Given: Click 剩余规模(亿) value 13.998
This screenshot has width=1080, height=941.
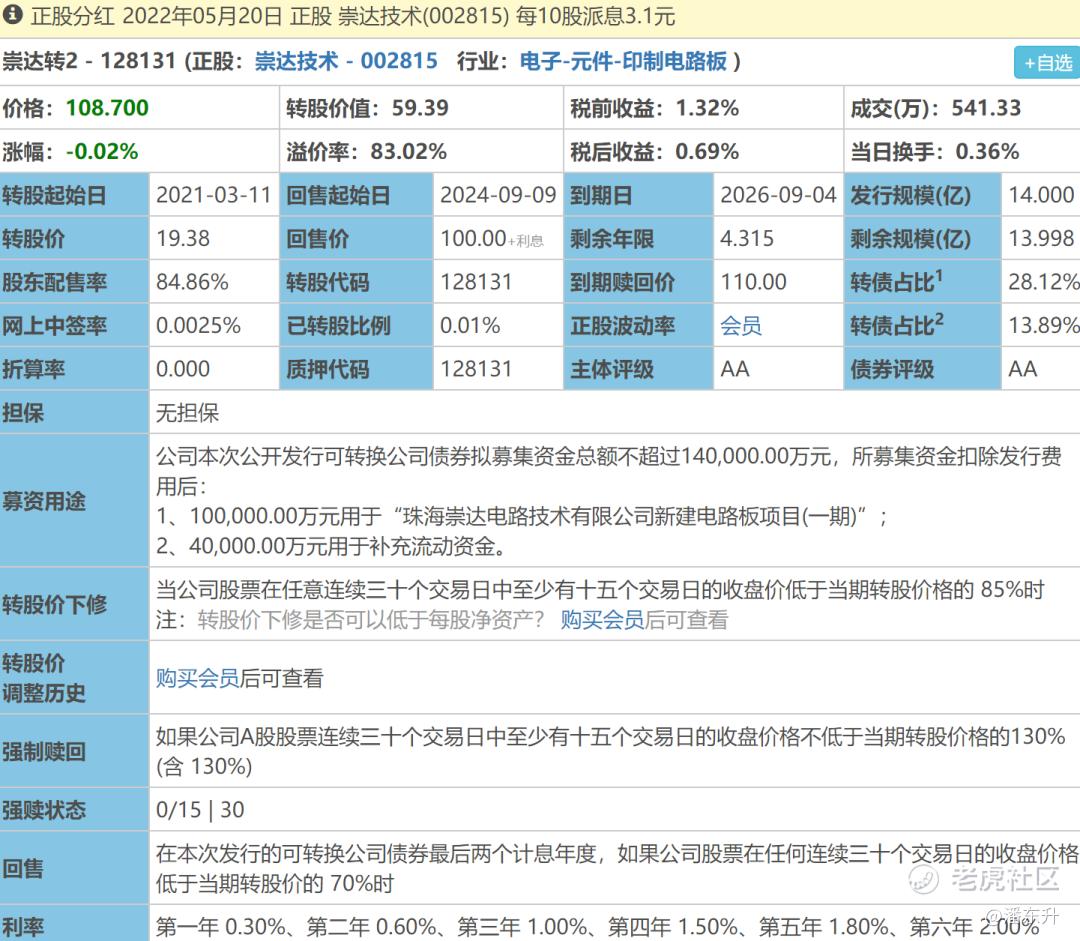Looking at the screenshot, I should (1041, 238).
